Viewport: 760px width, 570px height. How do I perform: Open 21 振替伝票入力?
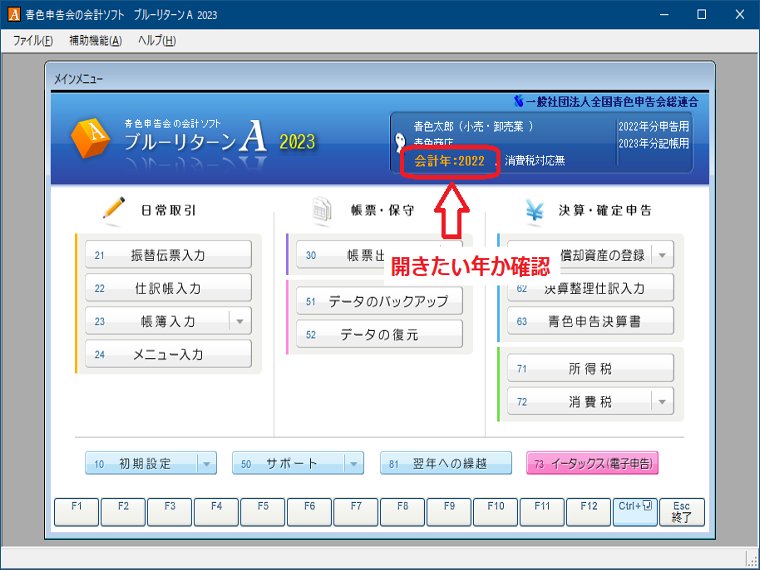pos(168,255)
